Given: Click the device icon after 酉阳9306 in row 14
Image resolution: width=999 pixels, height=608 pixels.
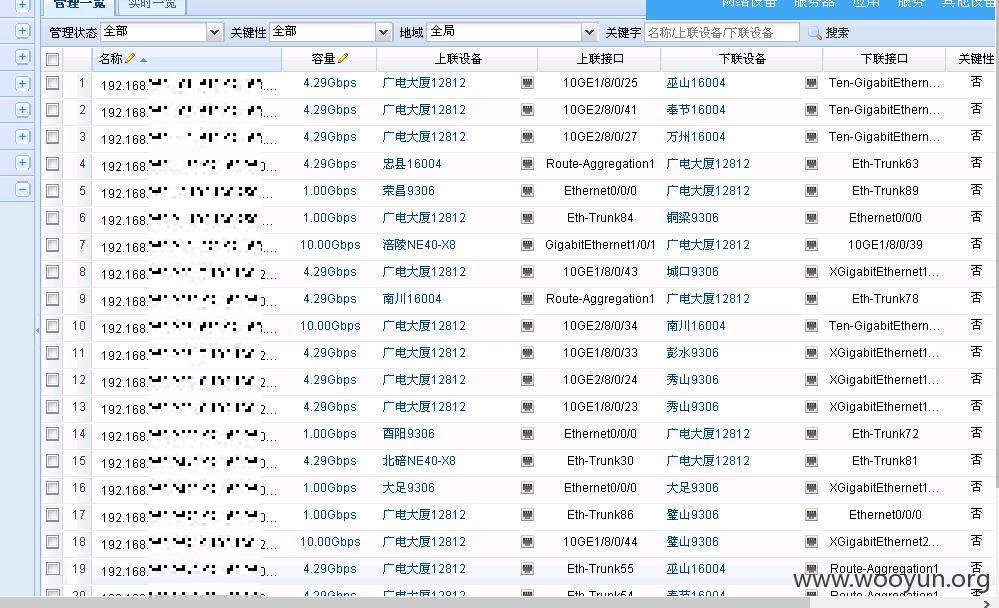Looking at the screenshot, I should (x=527, y=434).
